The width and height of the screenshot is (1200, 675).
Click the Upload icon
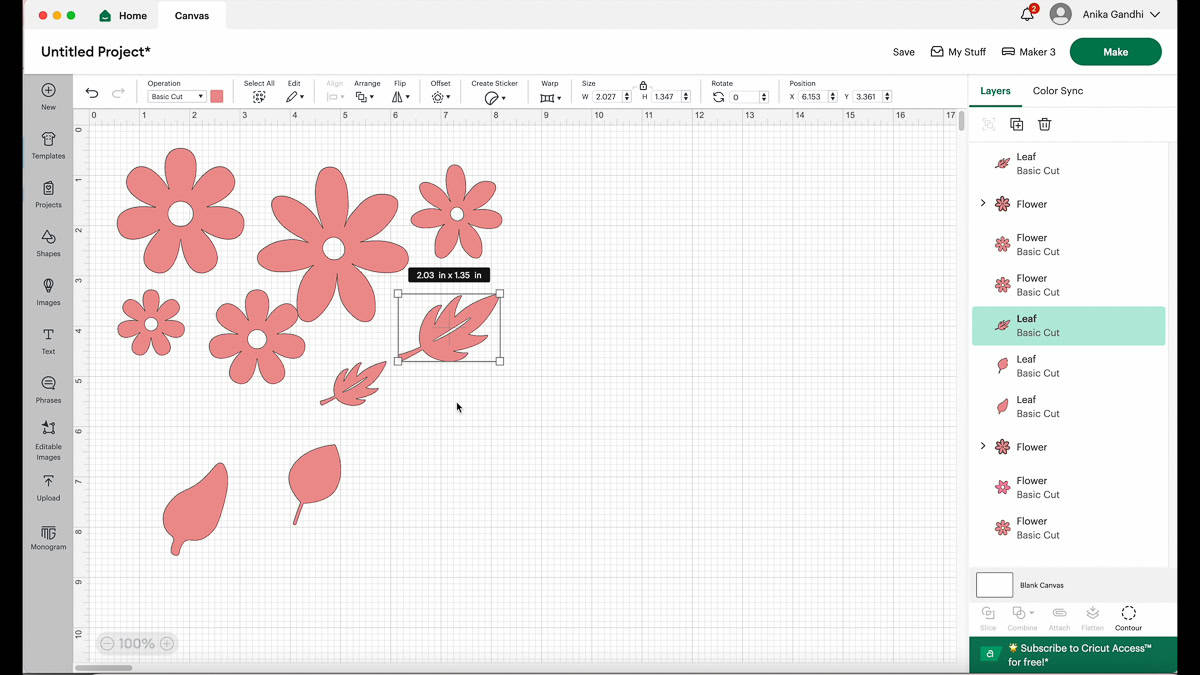pyautogui.click(x=48, y=482)
